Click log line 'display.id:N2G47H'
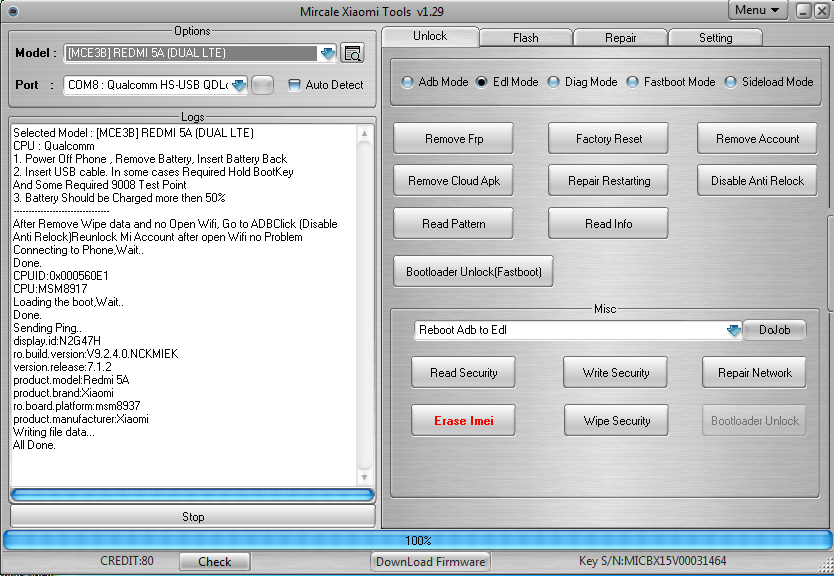 click(x=57, y=341)
